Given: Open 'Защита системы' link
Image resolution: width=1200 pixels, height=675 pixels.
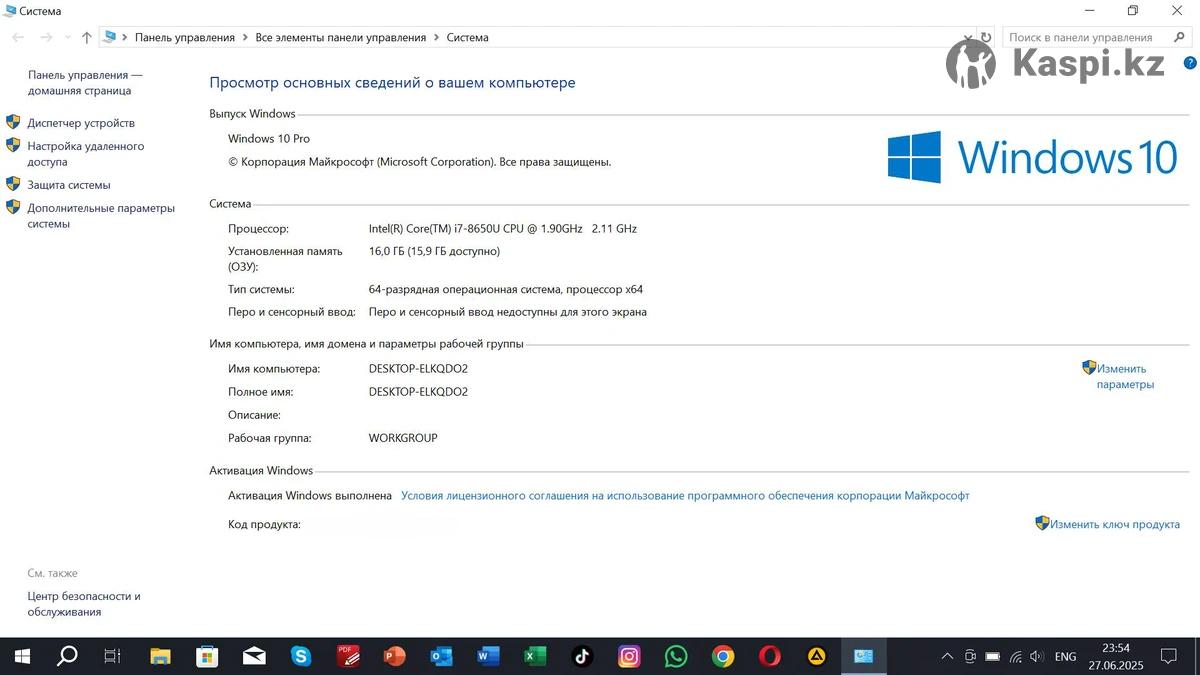Looking at the screenshot, I should pyautogui.click(x=69, y=185).
